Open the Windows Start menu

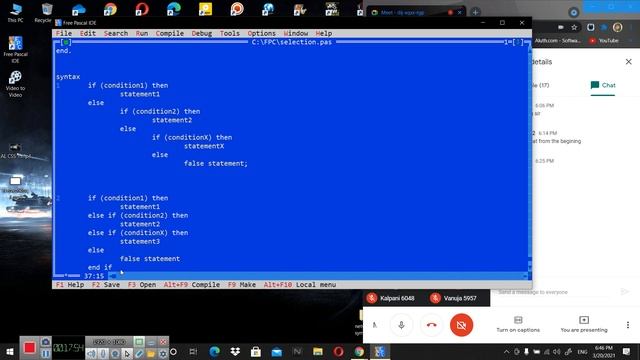point(10,351)
